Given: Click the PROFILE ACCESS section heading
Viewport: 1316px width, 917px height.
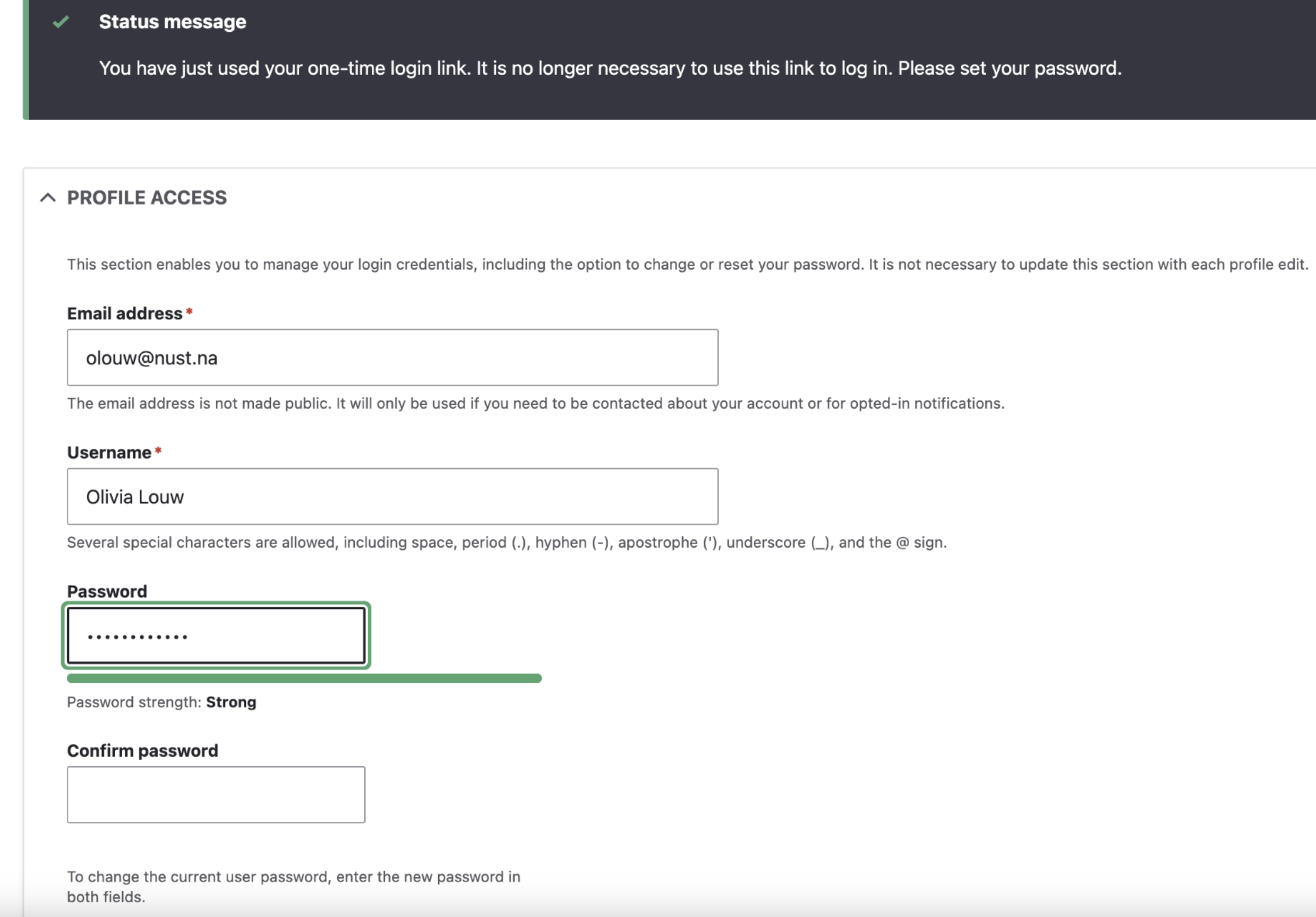Looking at the screenshot, I should pyautogui.click(x=147, y=198).
